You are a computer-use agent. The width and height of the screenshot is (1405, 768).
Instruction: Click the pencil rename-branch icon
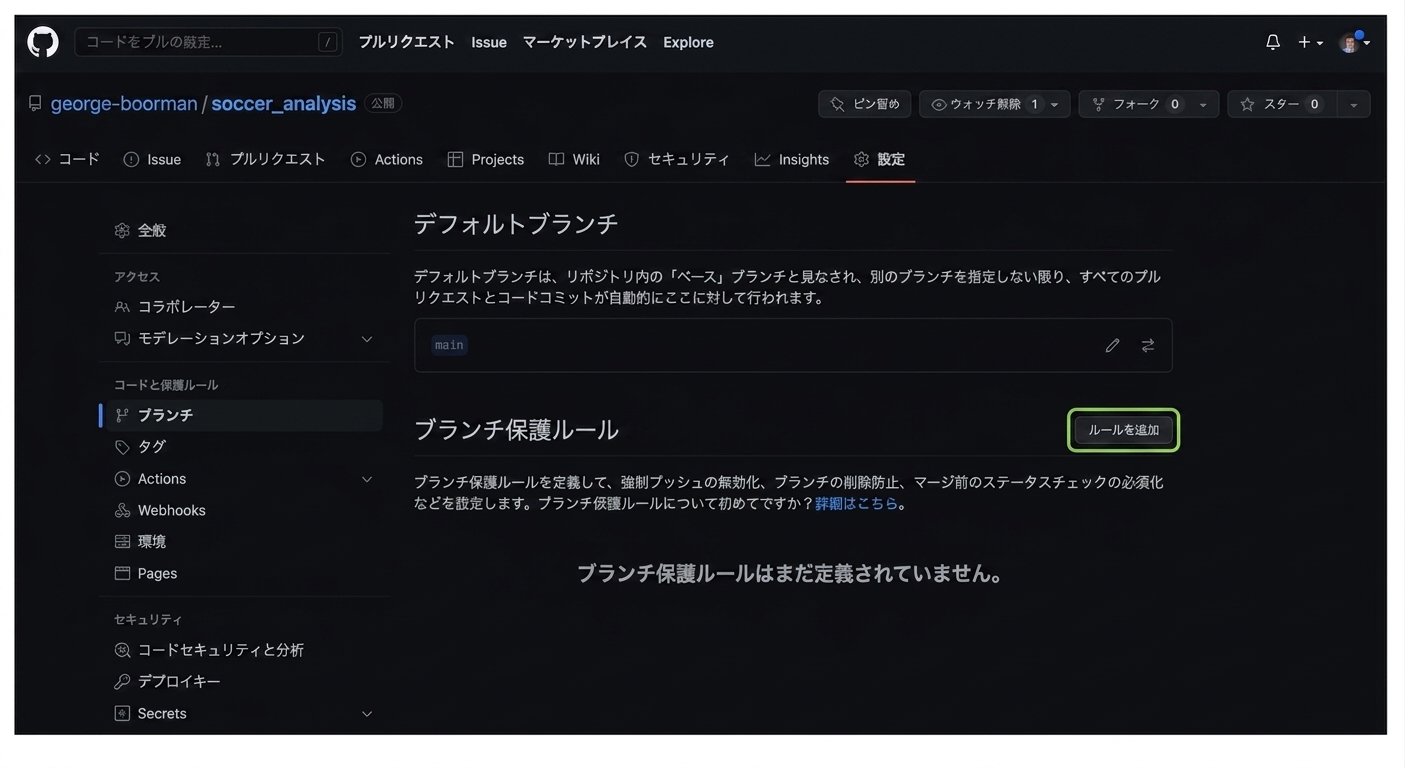click(1112, 345)
